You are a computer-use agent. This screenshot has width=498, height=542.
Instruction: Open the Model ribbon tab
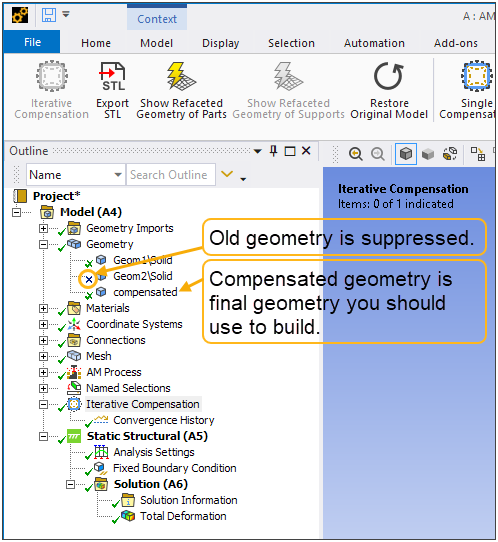[x=156, y=43]
